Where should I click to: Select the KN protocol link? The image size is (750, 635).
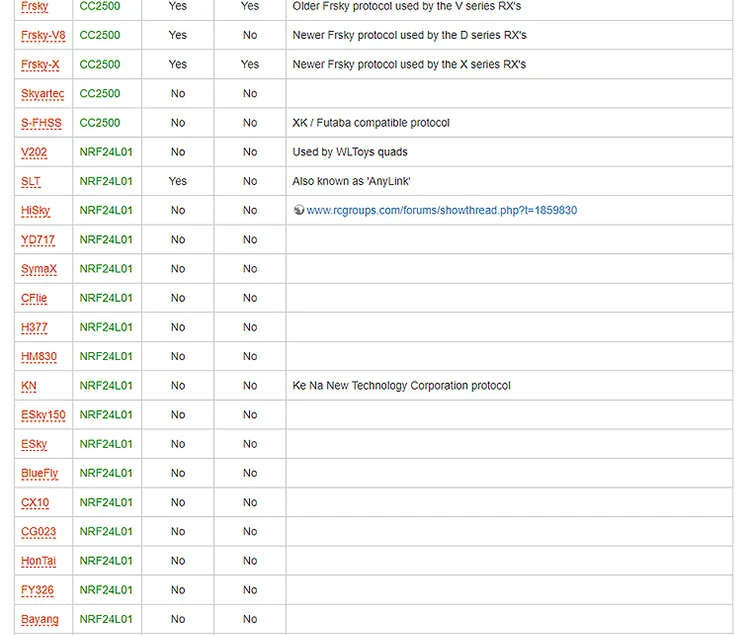pyautogui.click(x=29, y=386)
